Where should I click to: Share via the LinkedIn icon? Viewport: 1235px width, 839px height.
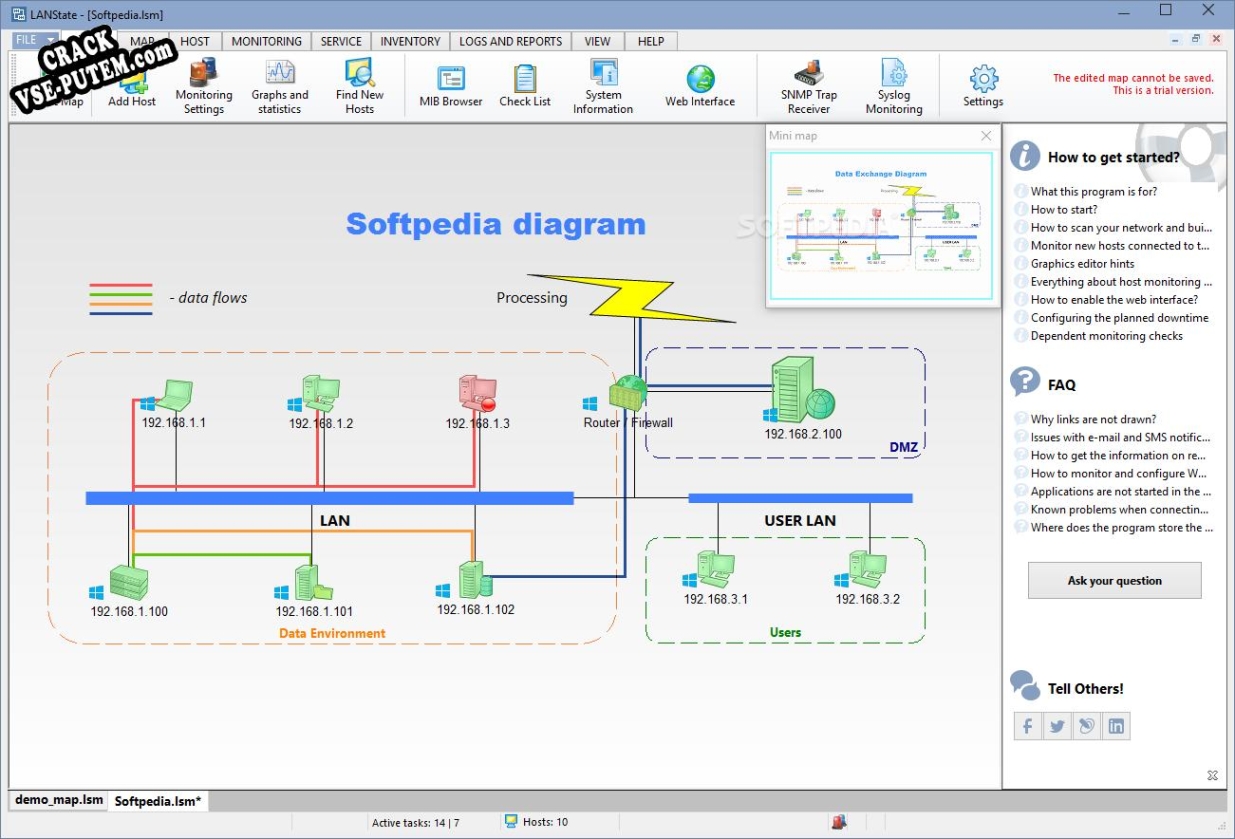point(1116,727)
